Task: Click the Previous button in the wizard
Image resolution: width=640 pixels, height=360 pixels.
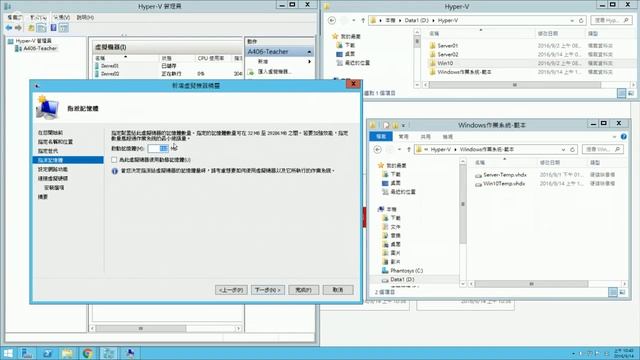Action: 231,290
